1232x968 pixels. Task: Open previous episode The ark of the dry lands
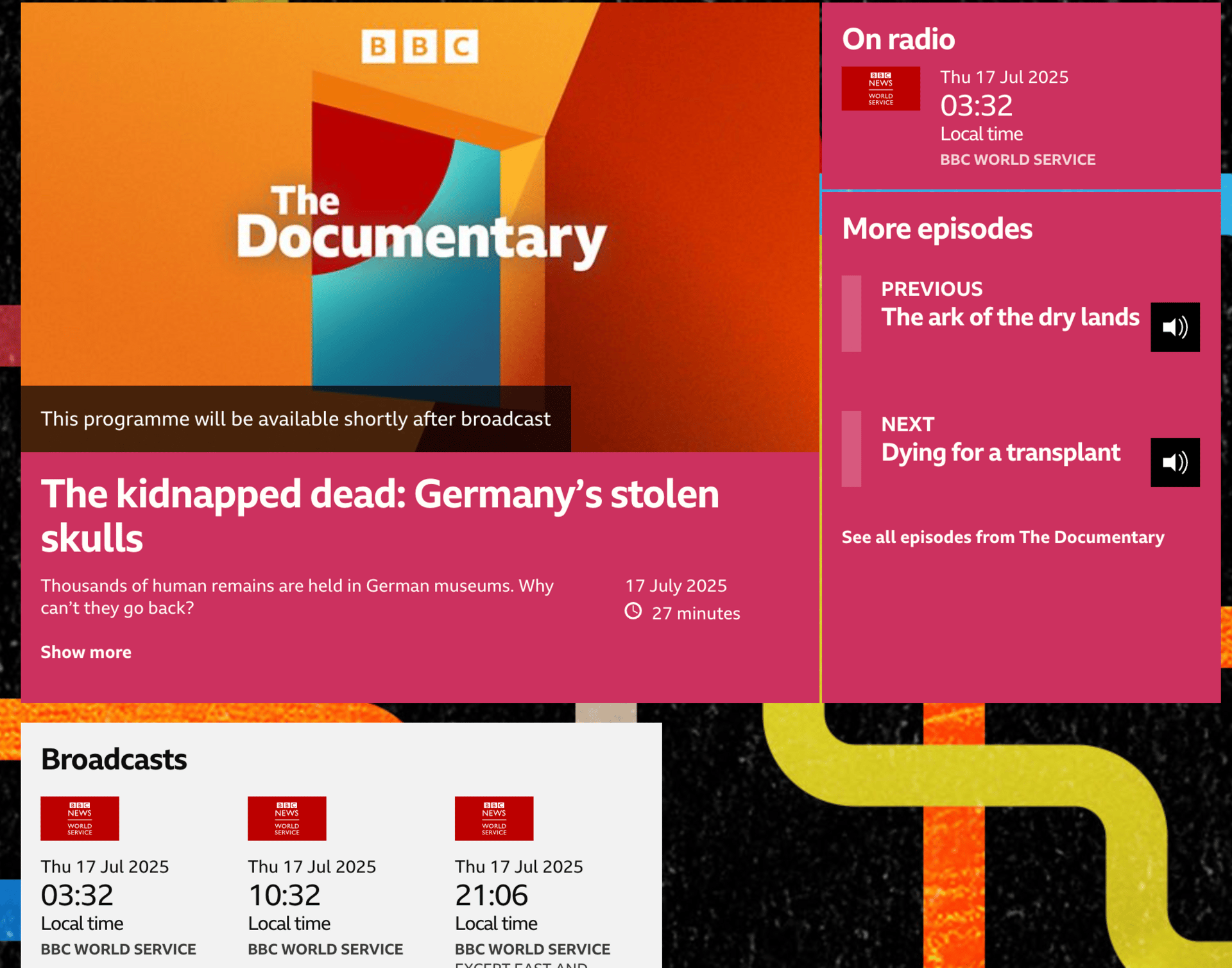(1010, 317)
